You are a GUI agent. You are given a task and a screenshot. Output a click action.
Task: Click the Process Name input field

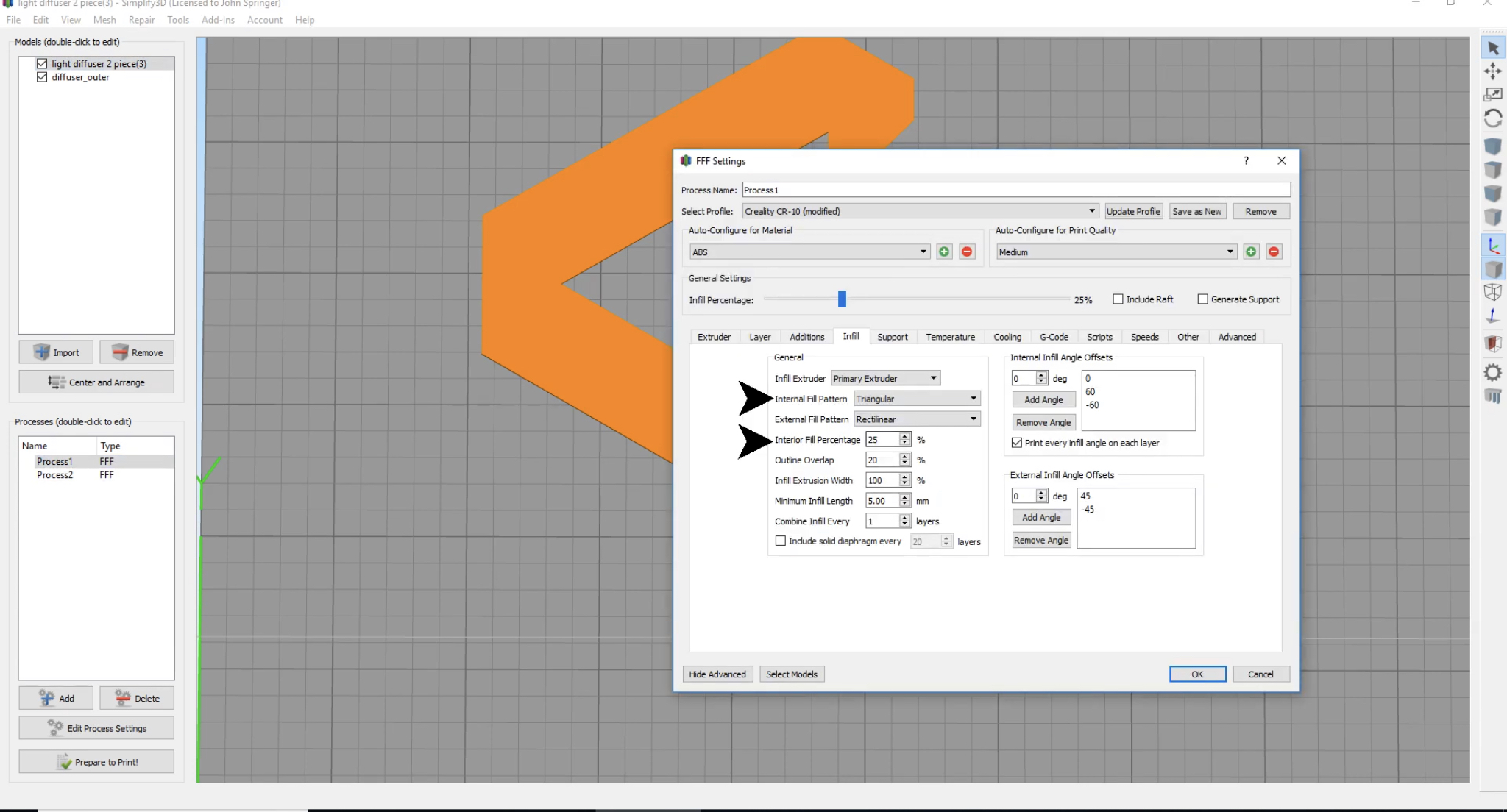(x=1016, y=190)
